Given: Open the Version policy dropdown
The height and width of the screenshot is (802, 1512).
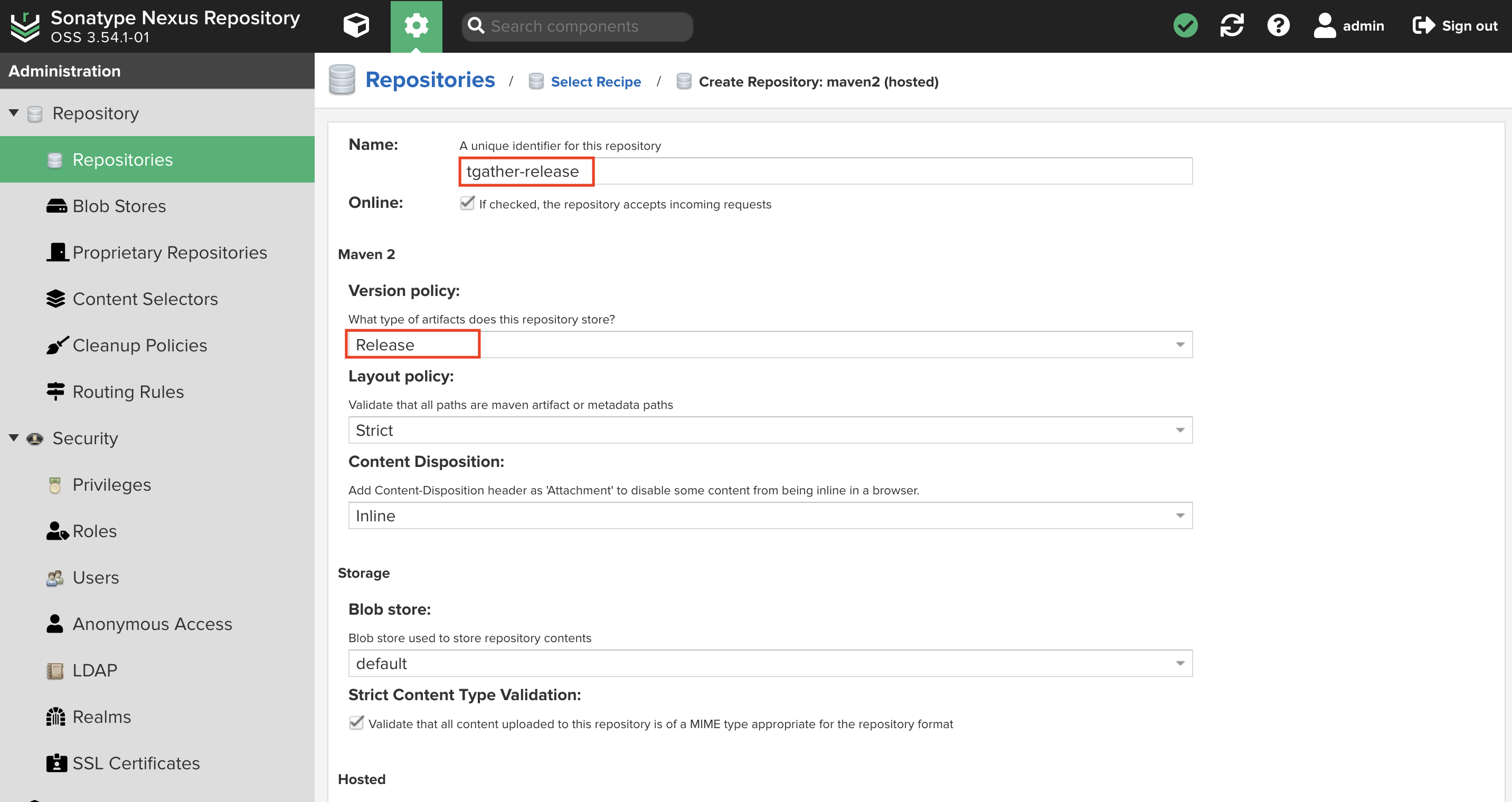Looking at the screenshot, I should (x=770, y=345).
